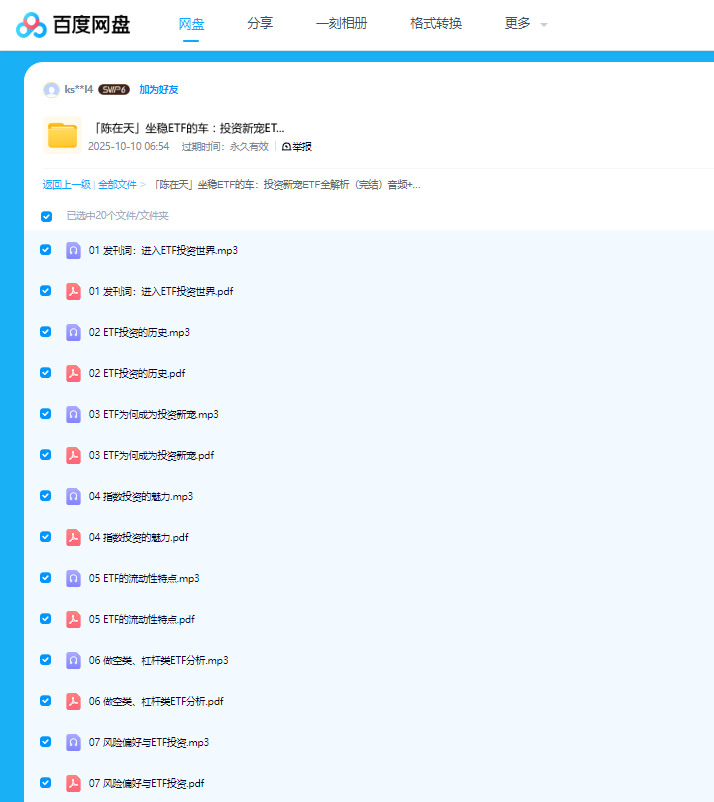Uncheck 02 ETF投资的历史.pdf checkbox
The height and width of the screenshot is (802, 714).
46,372
